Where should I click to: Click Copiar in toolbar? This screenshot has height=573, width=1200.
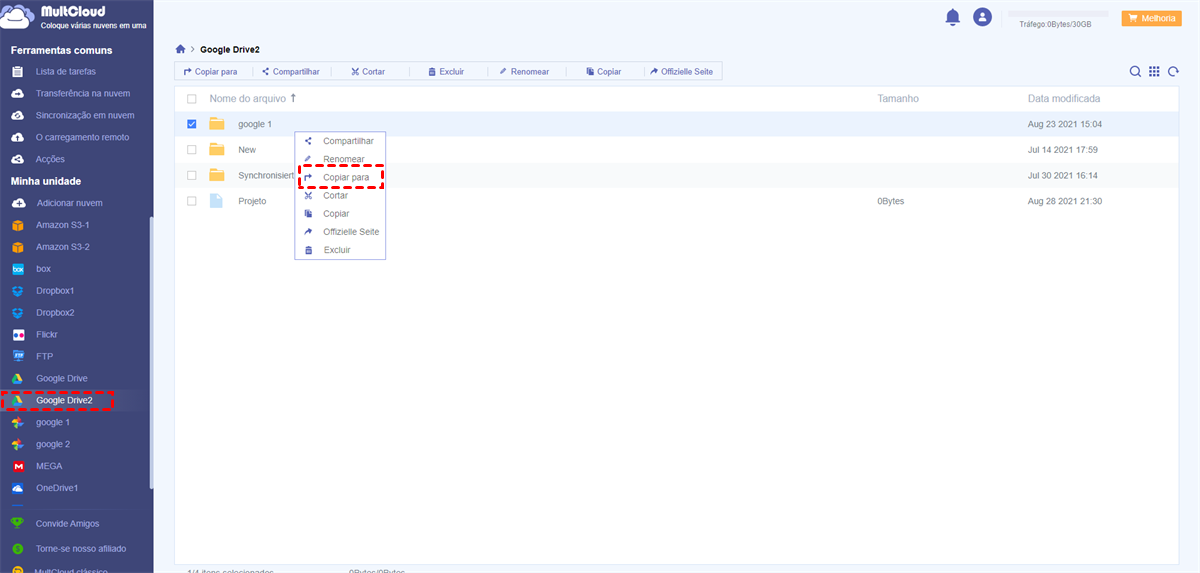point(603,72)
